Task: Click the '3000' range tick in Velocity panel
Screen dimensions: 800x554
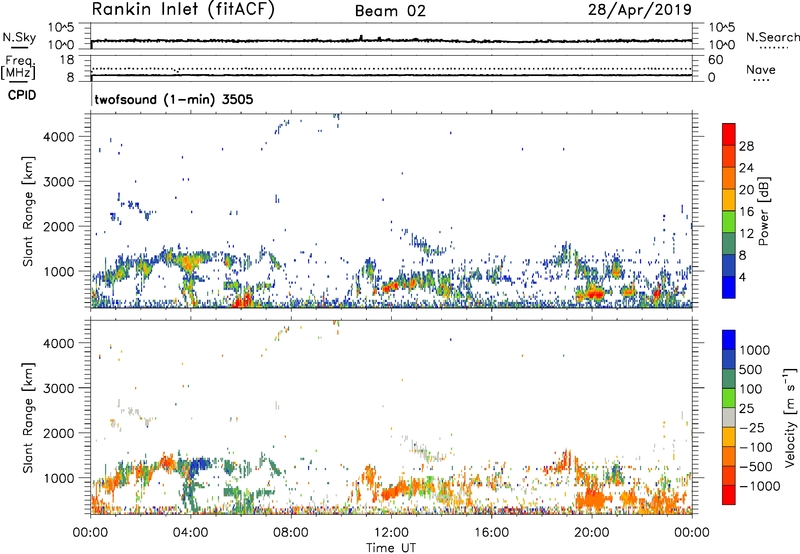Action: [59, 388]
